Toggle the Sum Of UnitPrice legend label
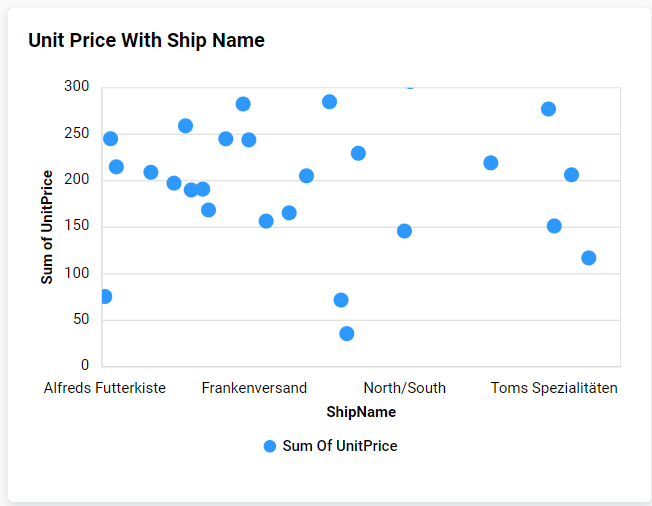Viewport: 652px width, 506px height. (340, 446)
